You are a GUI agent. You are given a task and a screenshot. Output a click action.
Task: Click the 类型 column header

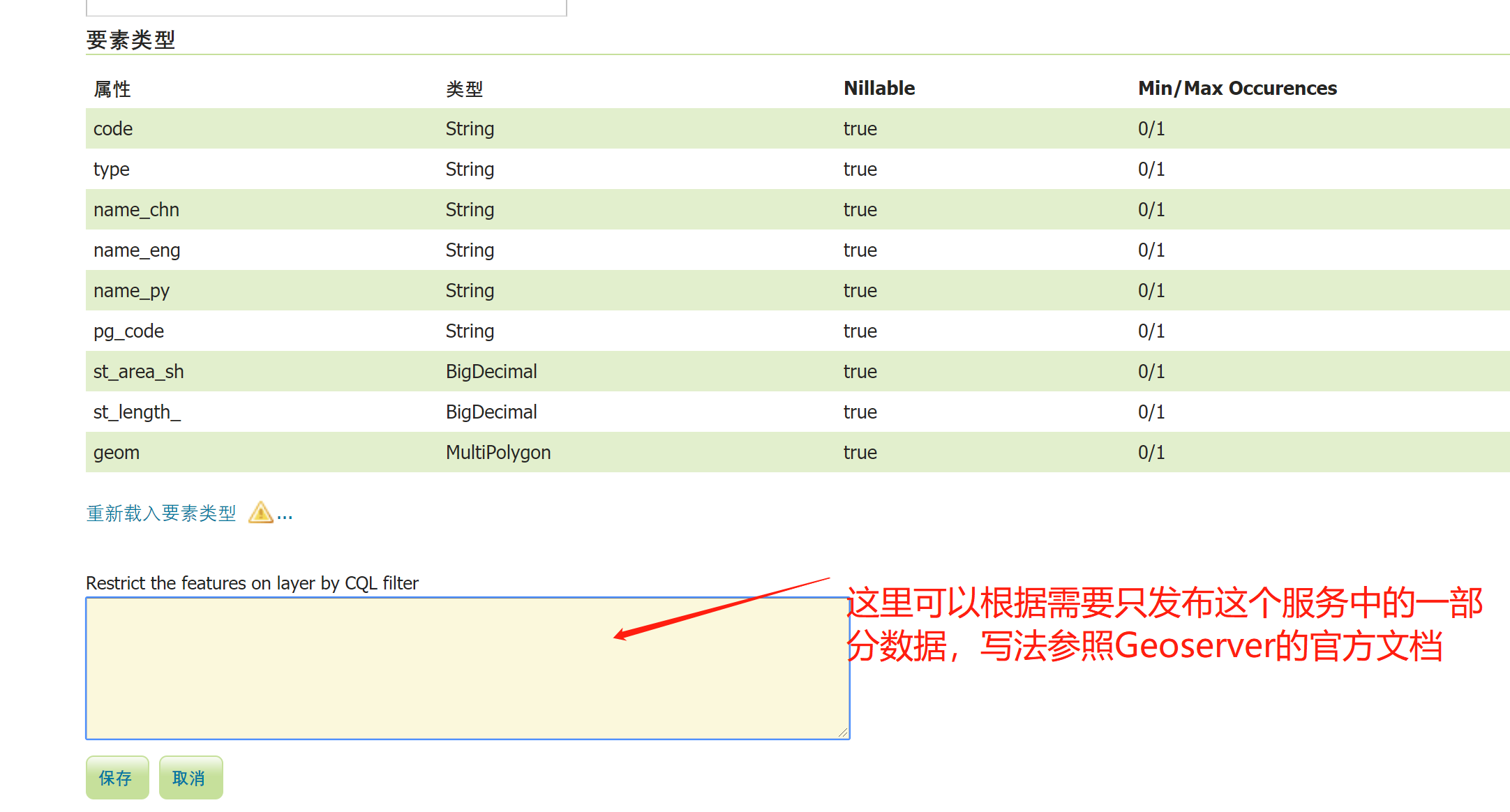(464, 89)
